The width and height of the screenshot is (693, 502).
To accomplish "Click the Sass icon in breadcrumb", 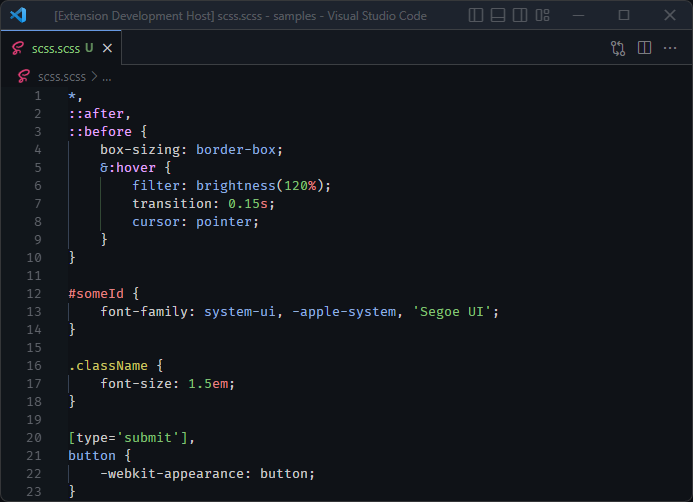I will click(24, 76).
